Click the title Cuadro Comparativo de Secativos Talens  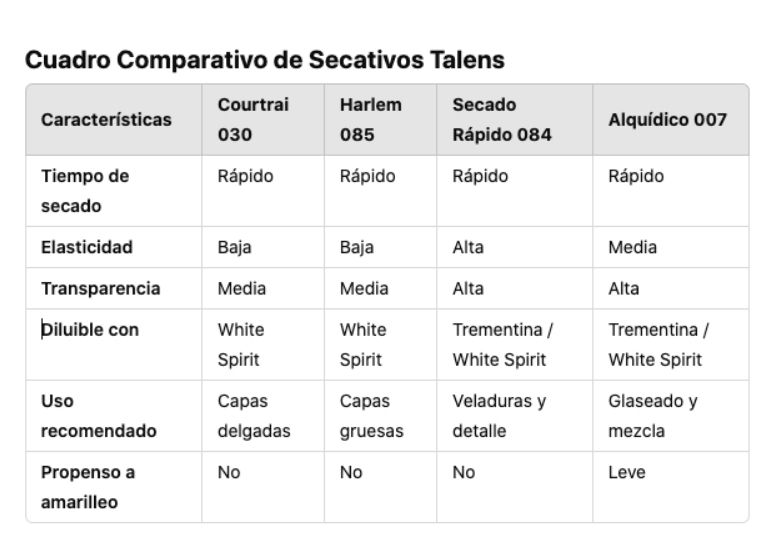[x=265, y=60]
